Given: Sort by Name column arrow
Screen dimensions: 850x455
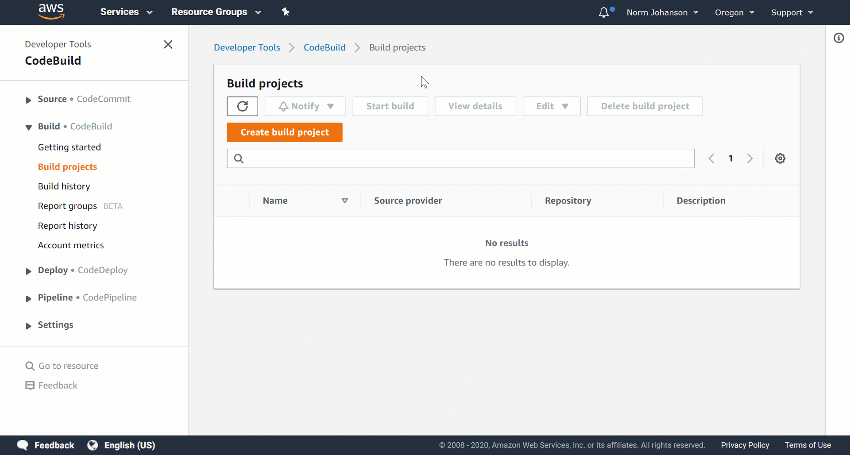Looking at the screenshot, I should (344, 201).
